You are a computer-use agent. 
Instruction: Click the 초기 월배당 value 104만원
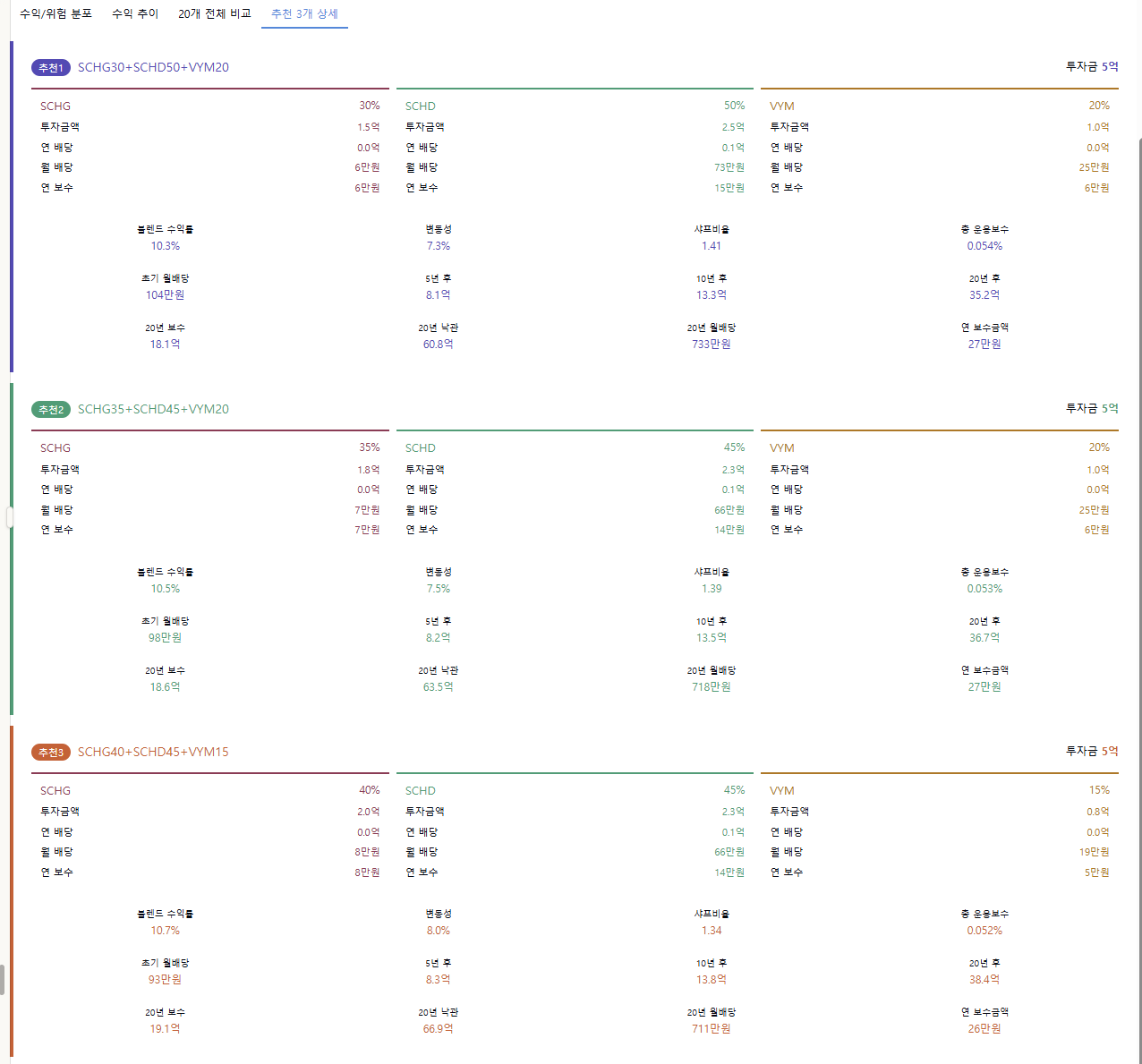(166, 295)
